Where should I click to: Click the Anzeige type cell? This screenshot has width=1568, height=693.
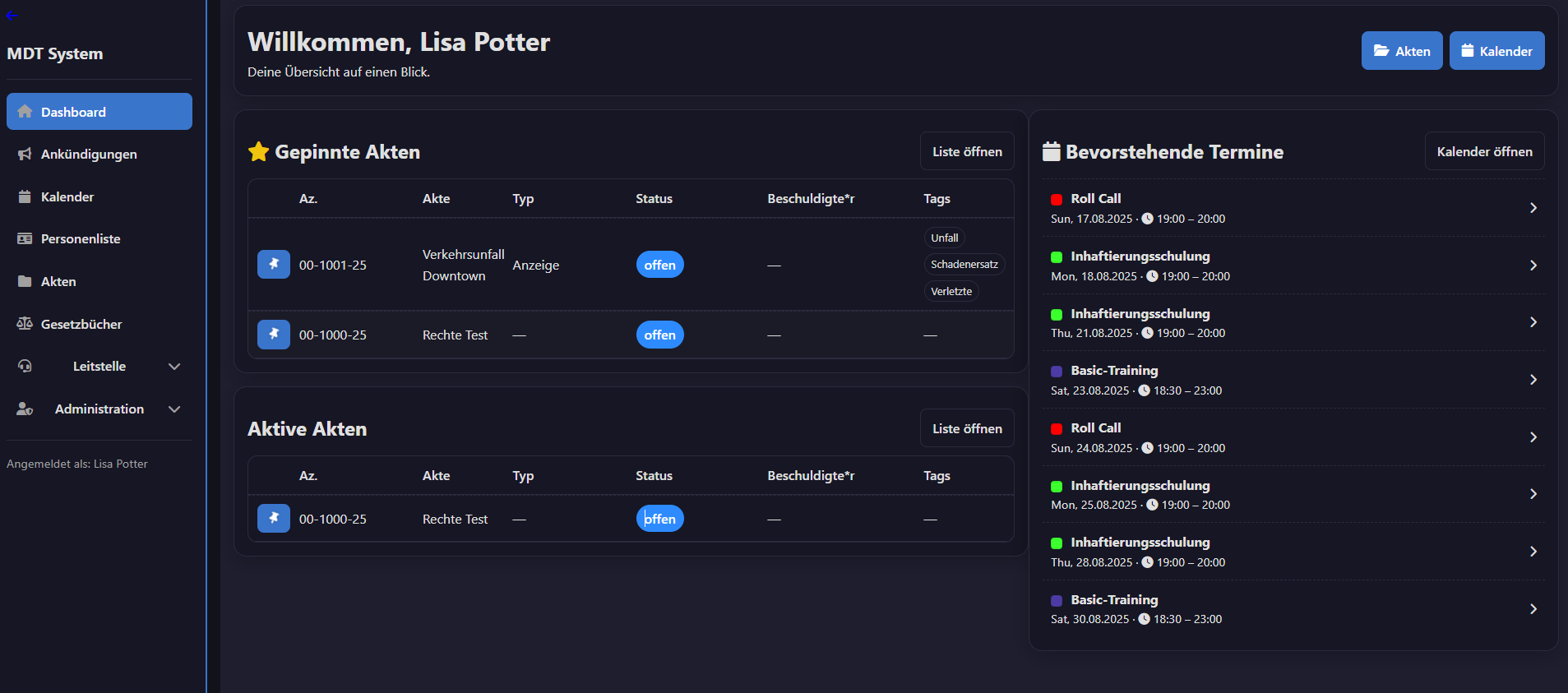536,265
